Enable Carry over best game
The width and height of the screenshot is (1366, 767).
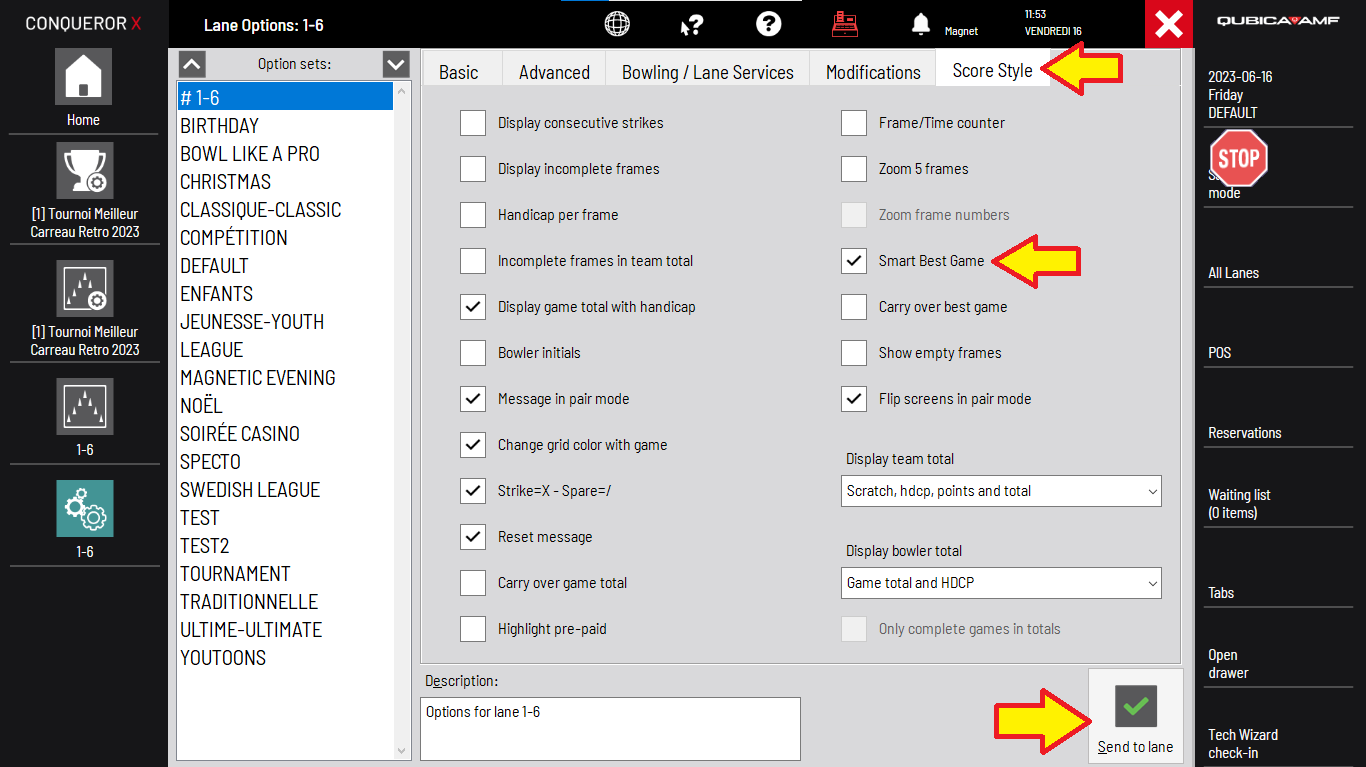coord(854,307)
